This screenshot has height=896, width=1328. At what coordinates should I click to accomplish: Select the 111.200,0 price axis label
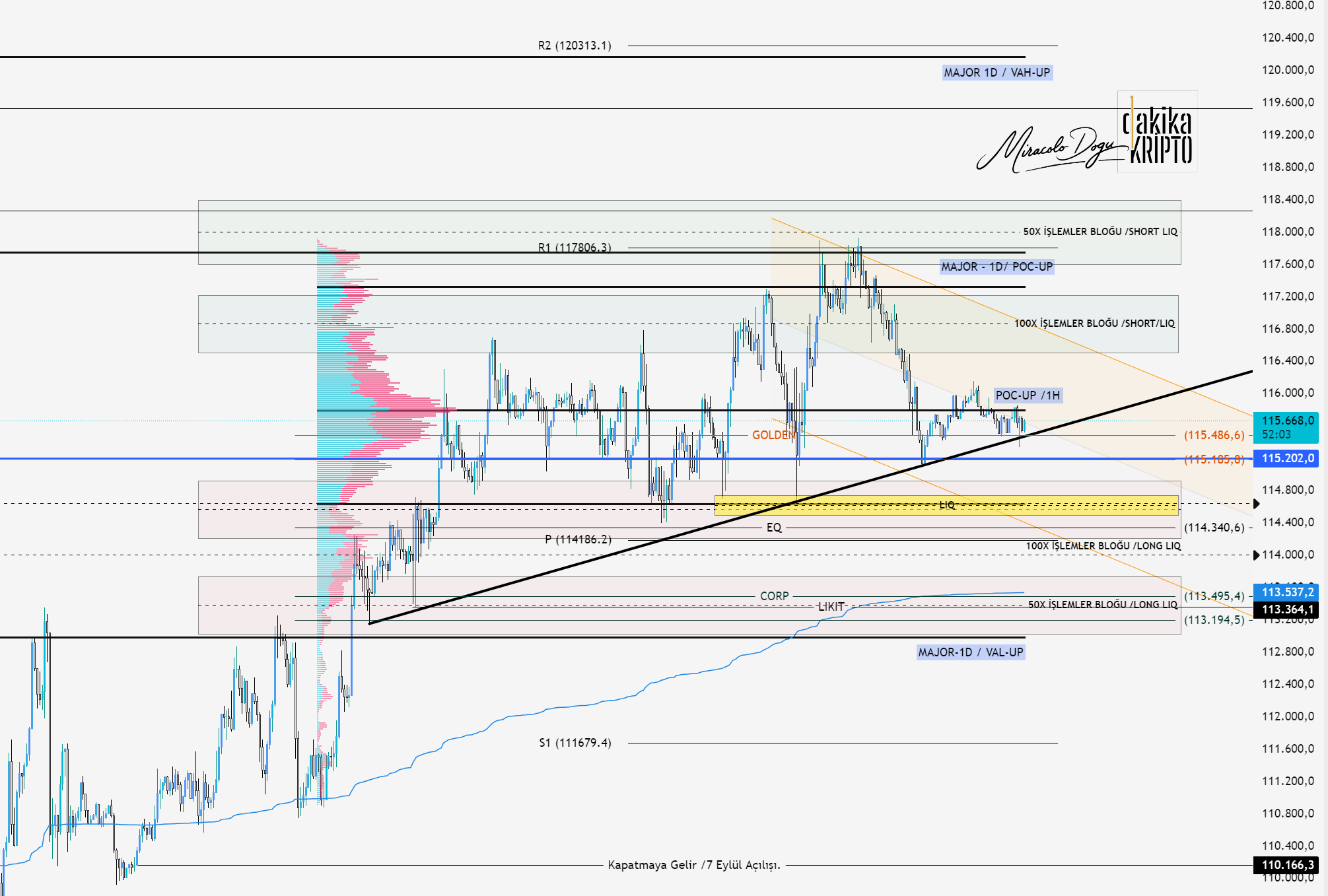pyautogui.click(x=1288, y=781)
